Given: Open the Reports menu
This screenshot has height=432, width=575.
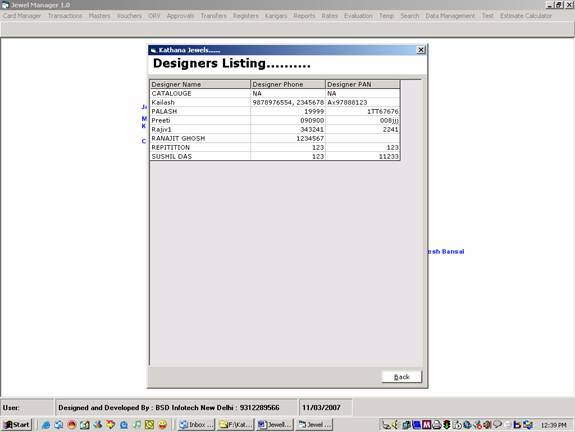Looking at the screenshot, I should click(304, 16).
